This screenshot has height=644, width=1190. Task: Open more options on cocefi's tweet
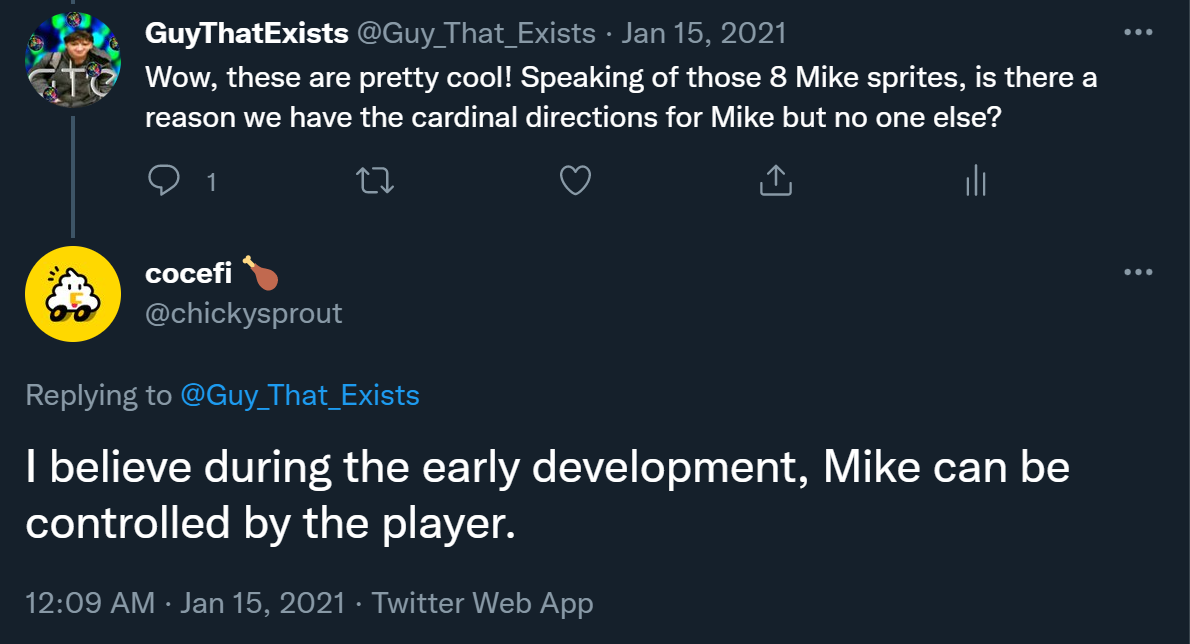[1138, 272]
